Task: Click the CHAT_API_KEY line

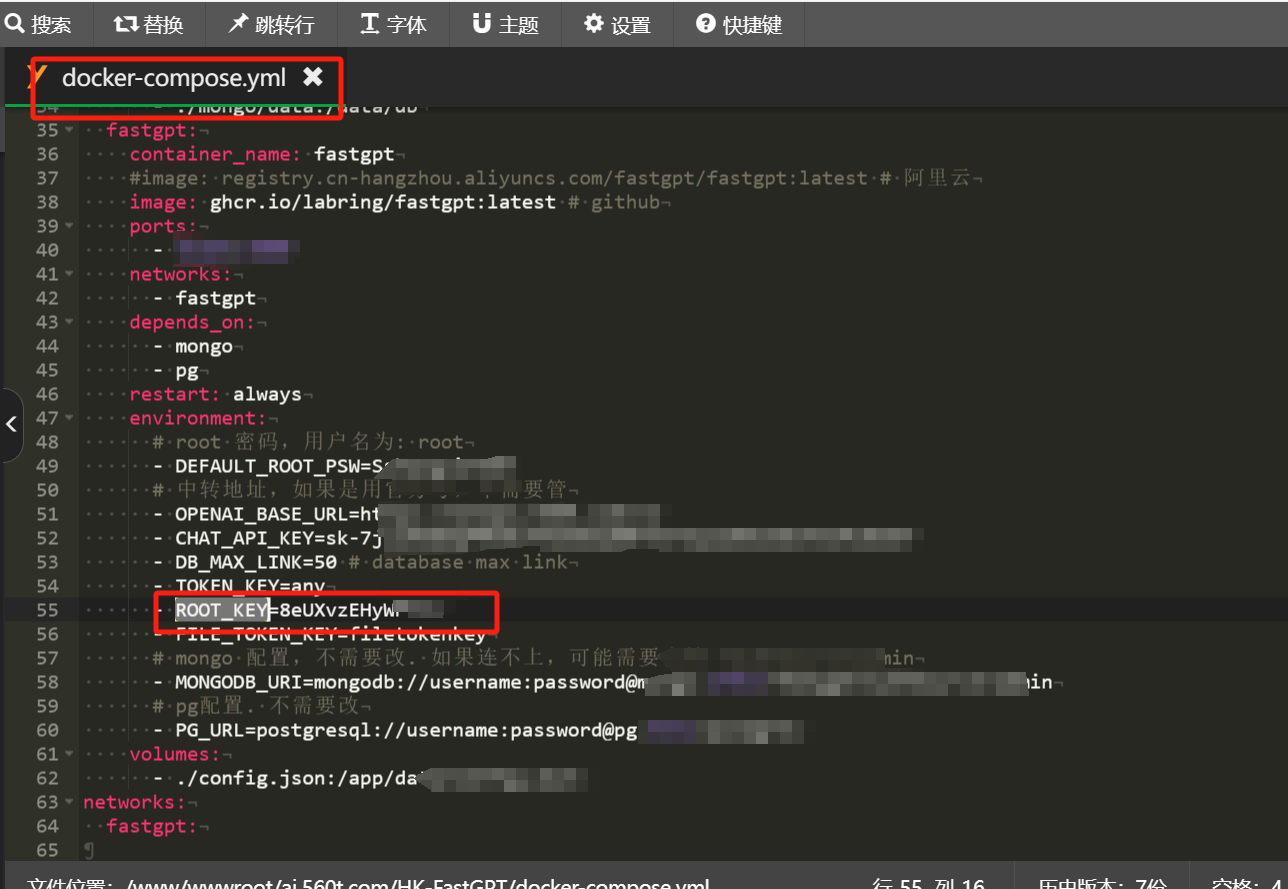Action: point(538,538)
